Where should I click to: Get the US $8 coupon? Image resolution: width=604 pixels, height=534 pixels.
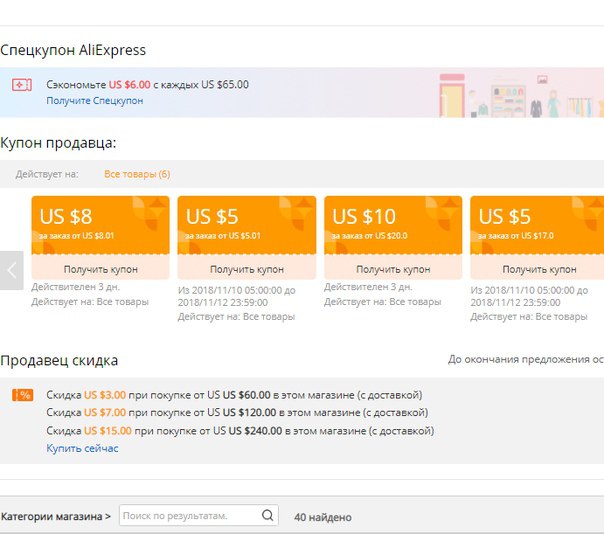click(101, 269)
